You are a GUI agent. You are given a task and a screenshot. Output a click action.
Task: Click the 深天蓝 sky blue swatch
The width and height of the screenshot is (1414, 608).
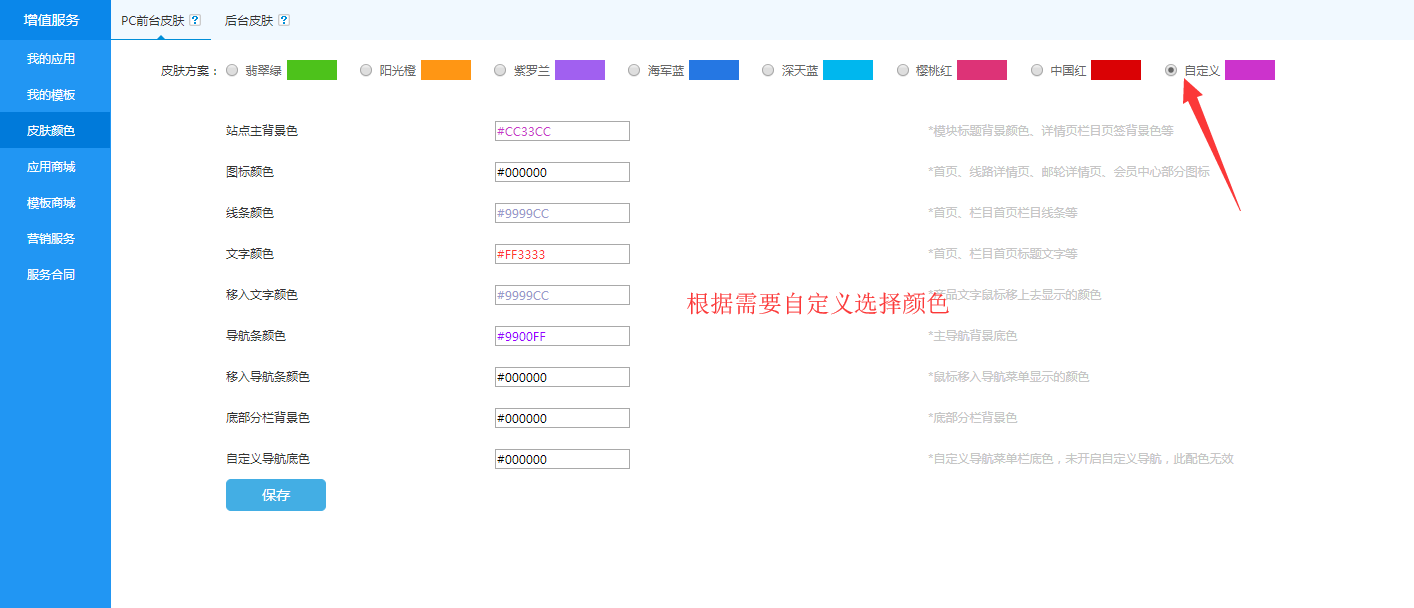848,70
